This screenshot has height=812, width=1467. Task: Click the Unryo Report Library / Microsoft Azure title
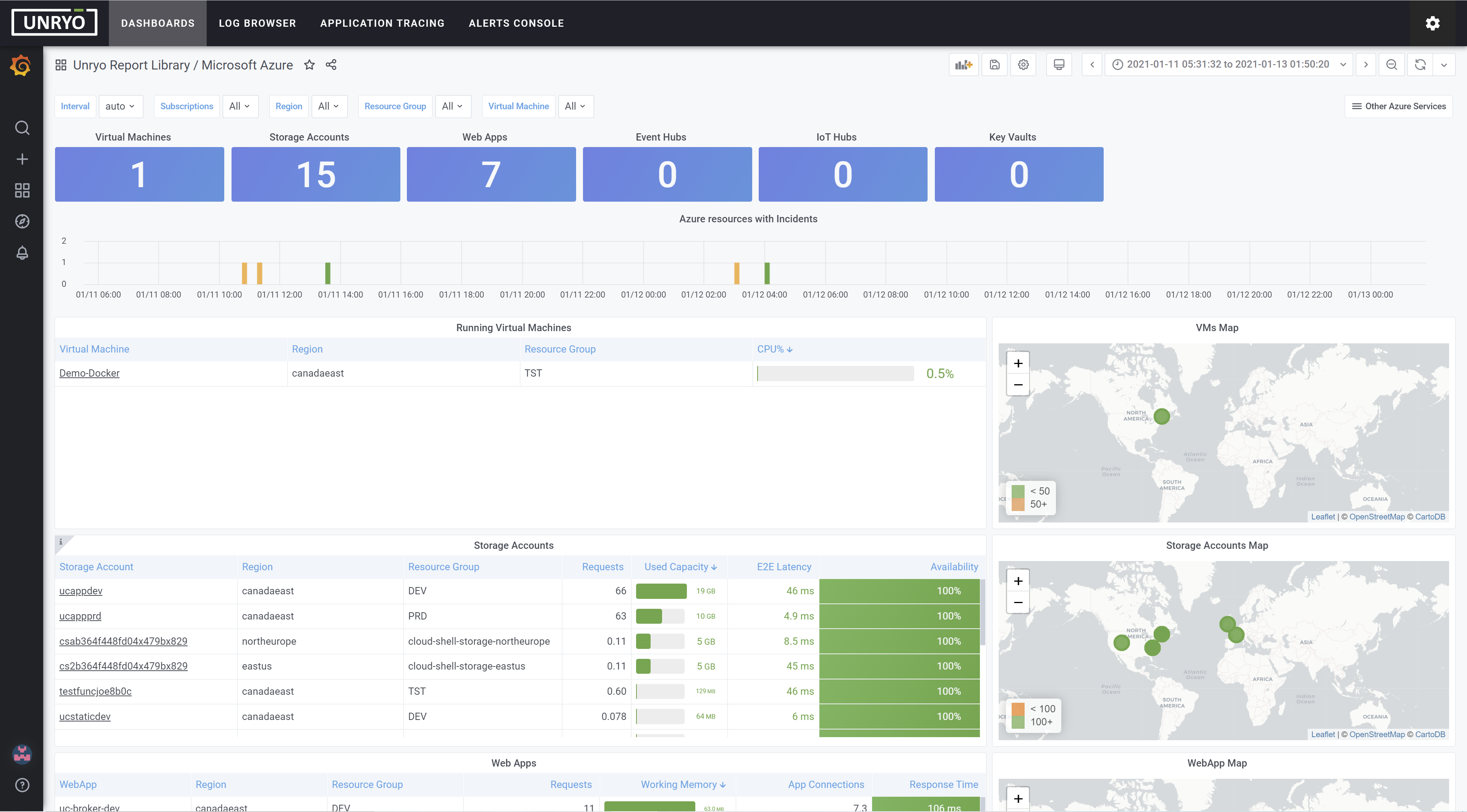point(183,65)
